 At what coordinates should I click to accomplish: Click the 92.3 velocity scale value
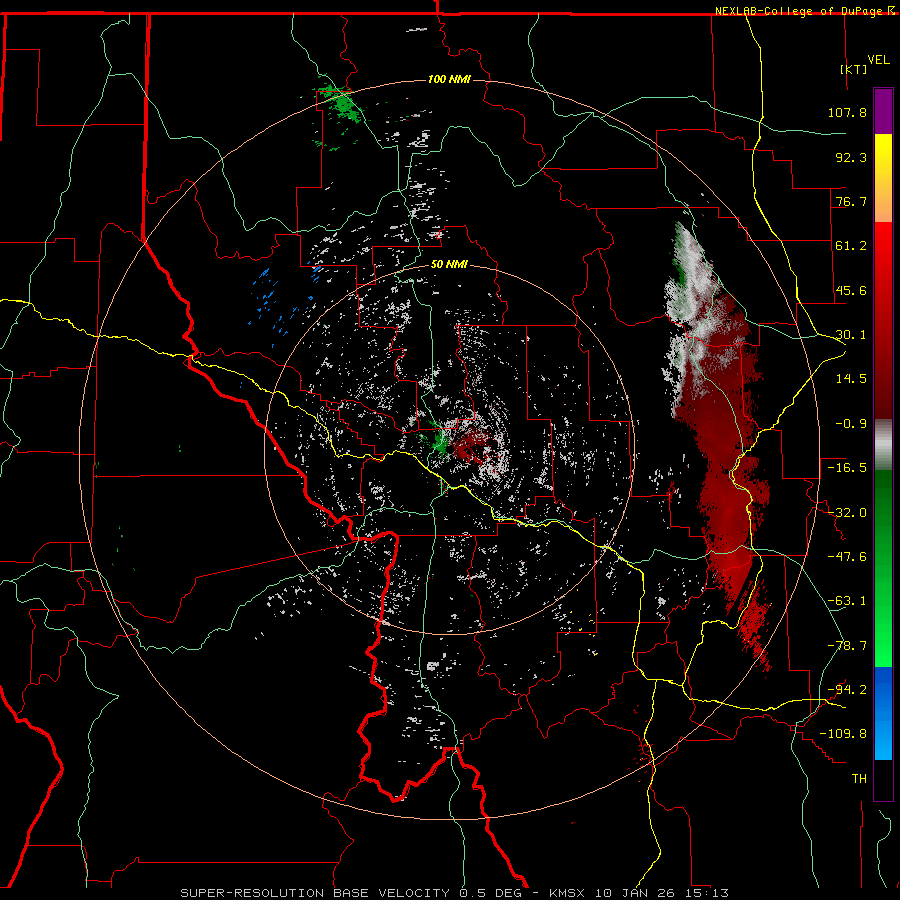pyautogui.click(x=851, y=157)
